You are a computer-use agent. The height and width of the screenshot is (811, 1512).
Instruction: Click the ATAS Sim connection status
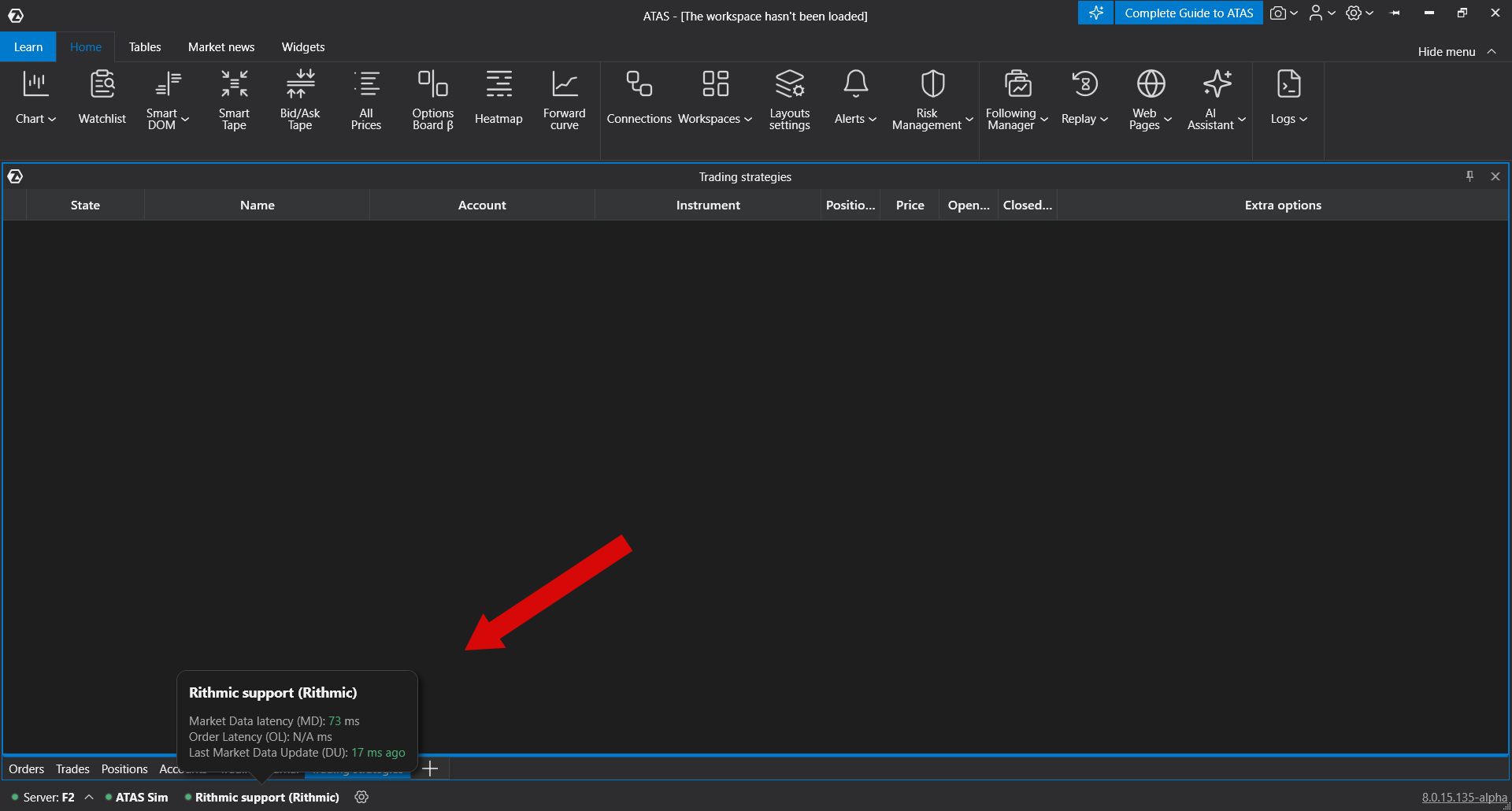coord(137,797)
